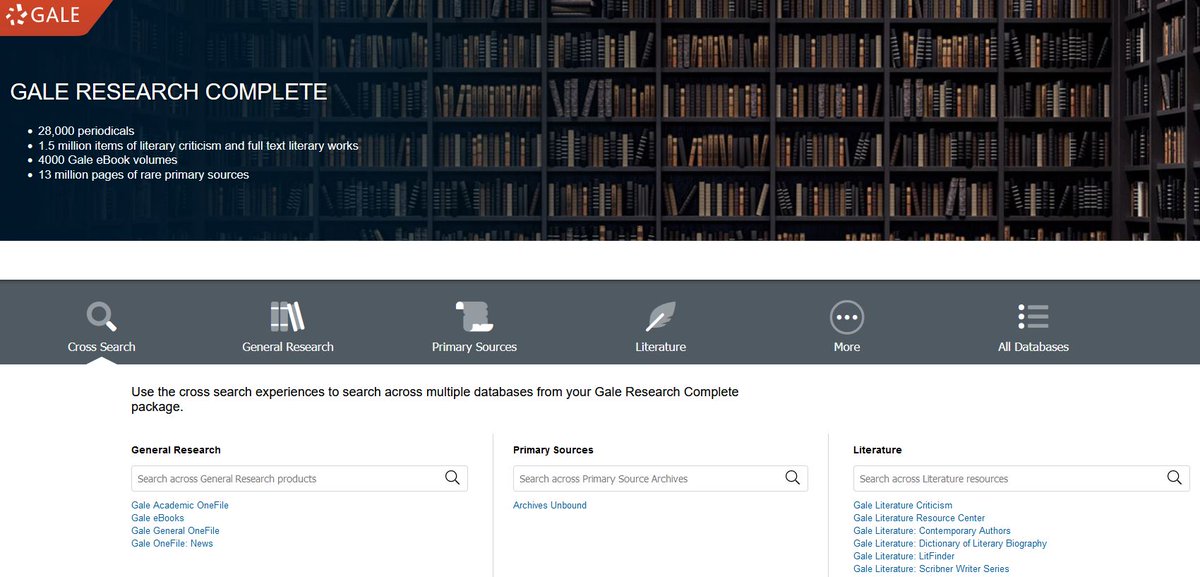Viewport: 1200px width, 577px height.
Task: Switch to the Cross Search tab label
Action: 101,347
